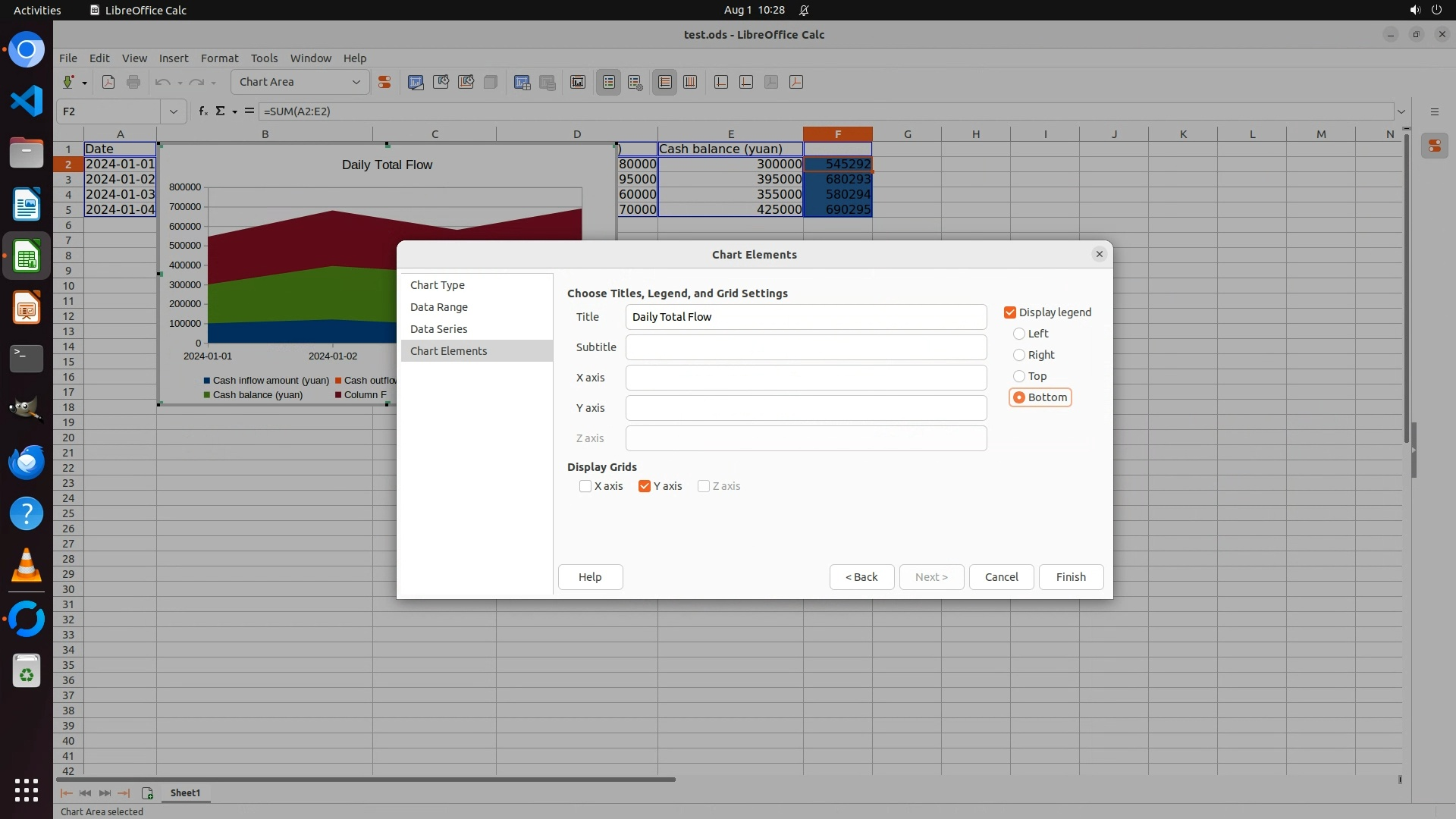The width and height of the screenshot is (1456, 819).
Task: Enable the X axis grid checkbox
Action: [585, 486]
